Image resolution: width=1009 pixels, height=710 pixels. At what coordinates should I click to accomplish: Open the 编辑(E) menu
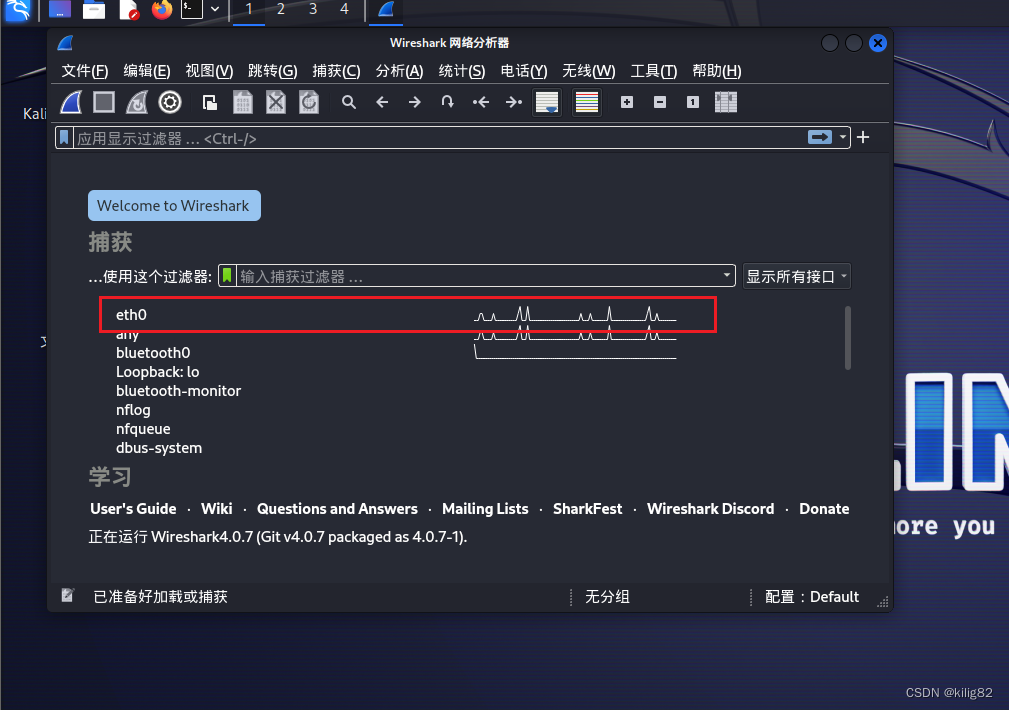tap(147, 71)
